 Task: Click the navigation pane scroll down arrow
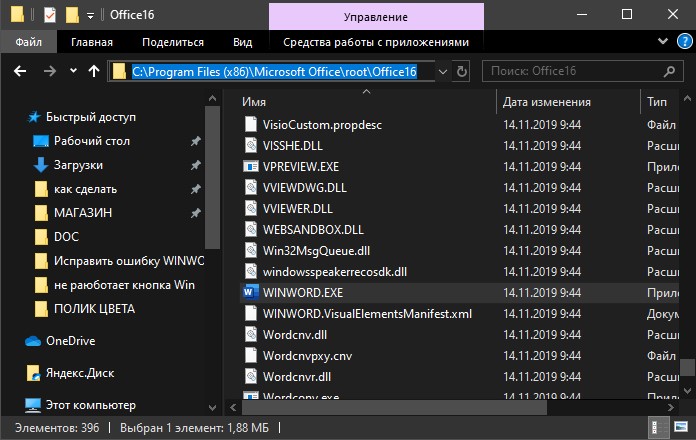coord(213,407)
